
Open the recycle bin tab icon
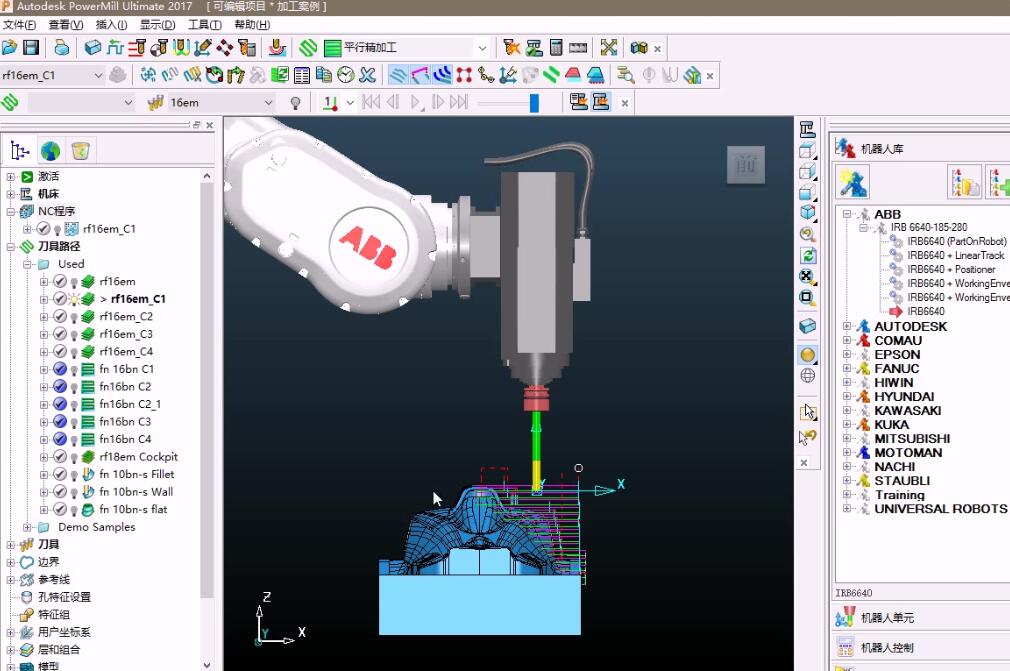[81, 151]
